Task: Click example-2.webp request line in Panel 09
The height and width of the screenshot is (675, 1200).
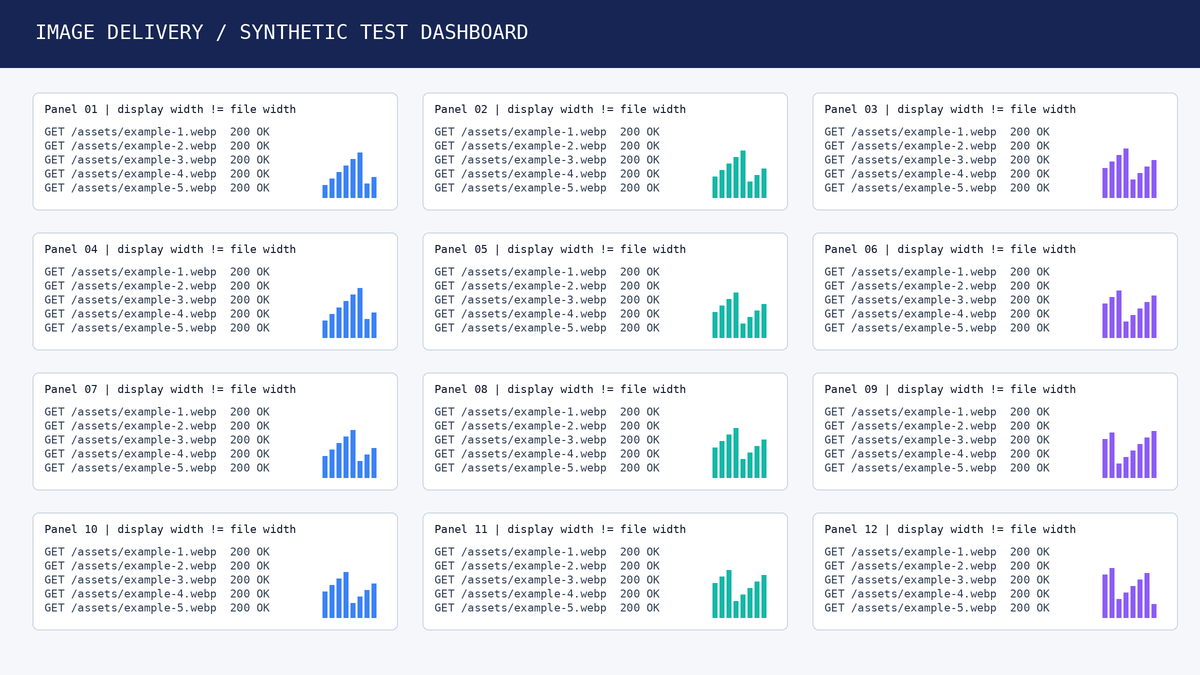Action: (937, 426)
